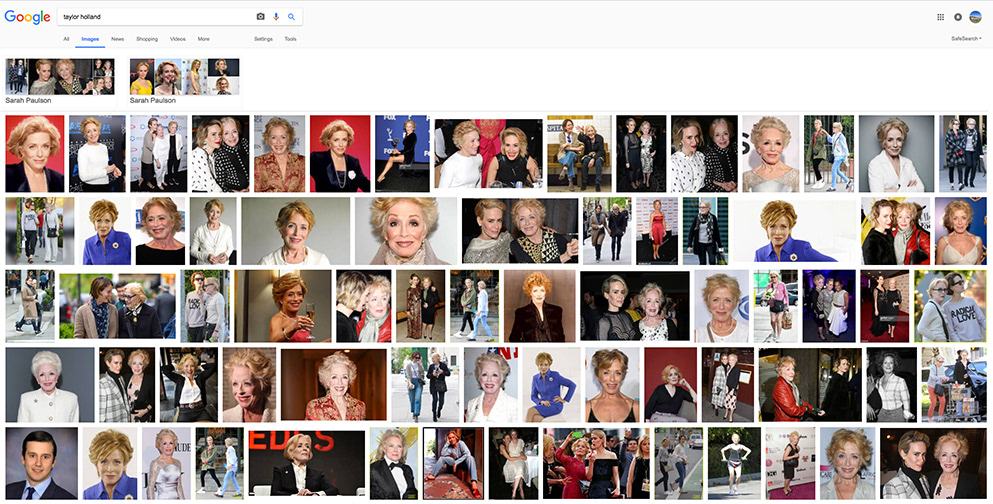Screen dimensions: 993x504
Task: Go to the Shopping tab
Action: point(147,39)
